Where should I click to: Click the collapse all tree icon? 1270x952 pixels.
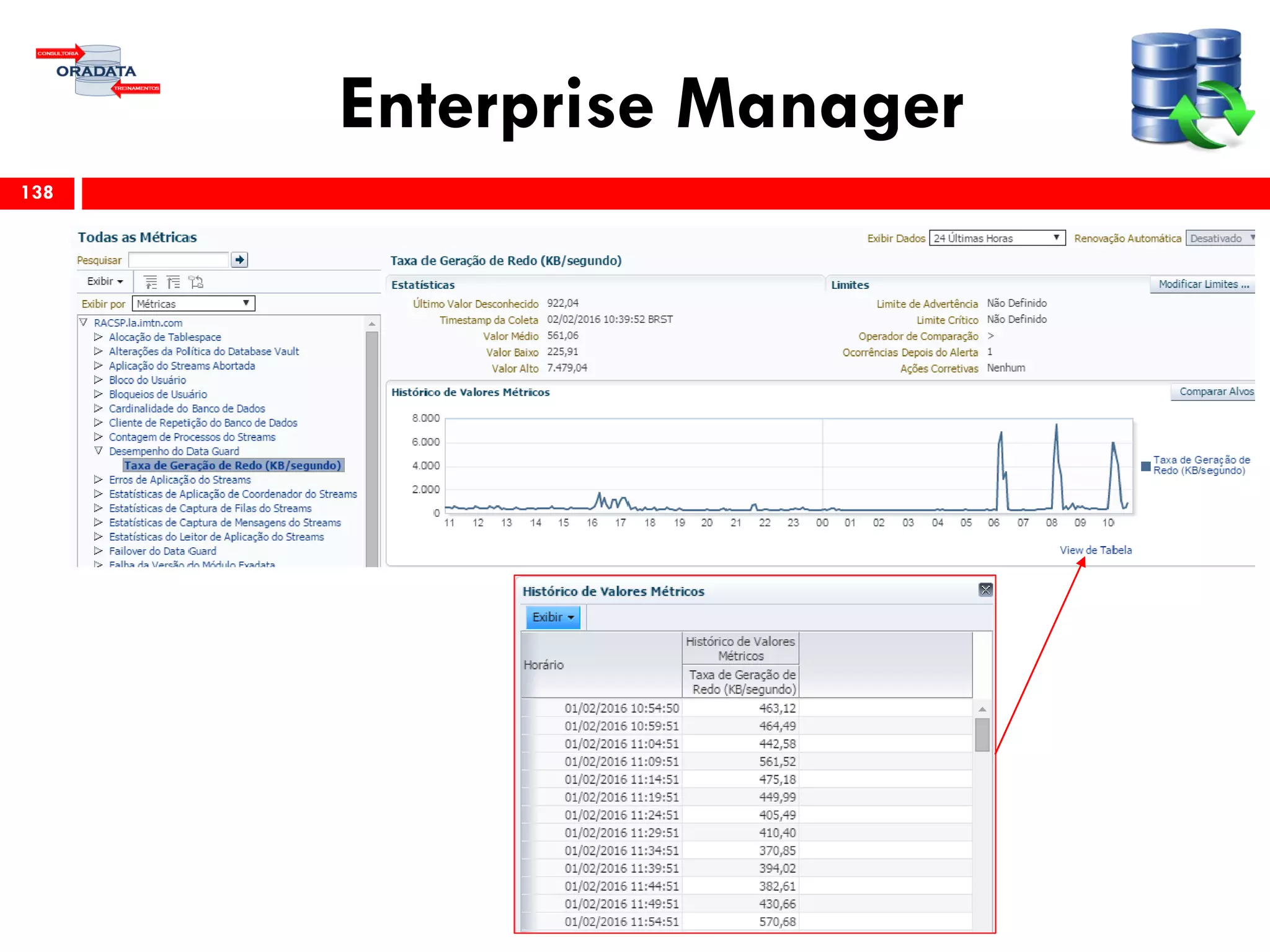[174, 282]
